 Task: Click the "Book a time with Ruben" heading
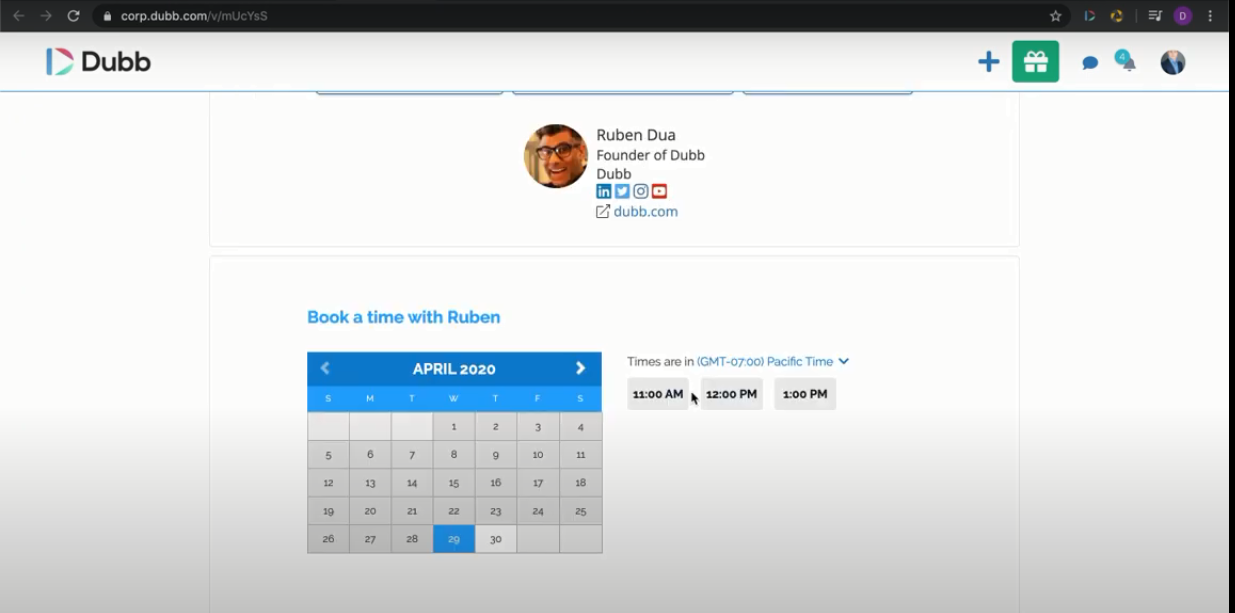[x=404, y=317]
